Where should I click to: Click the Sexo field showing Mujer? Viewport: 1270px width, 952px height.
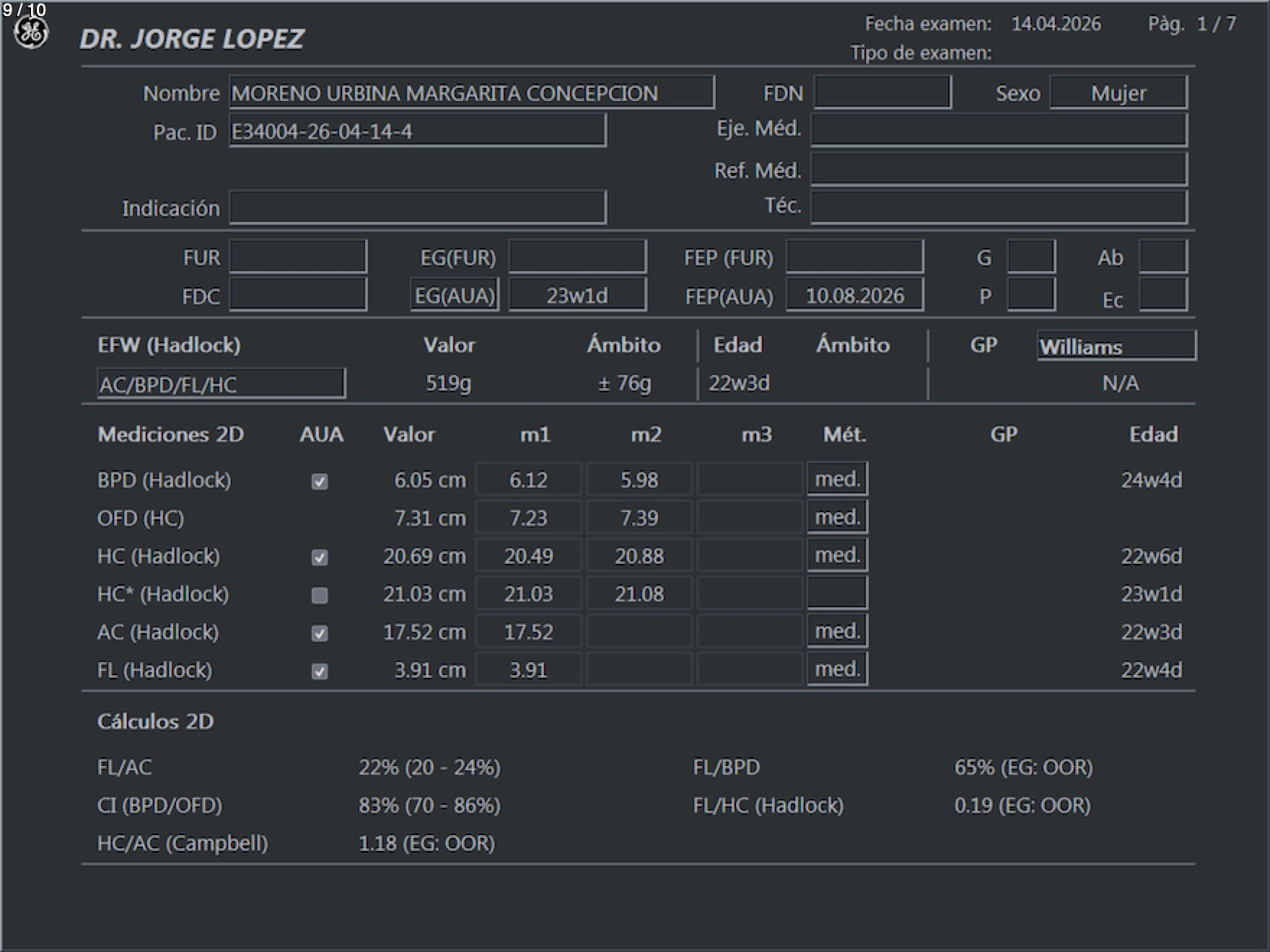pyautogui.click(x=1118, y=93)
